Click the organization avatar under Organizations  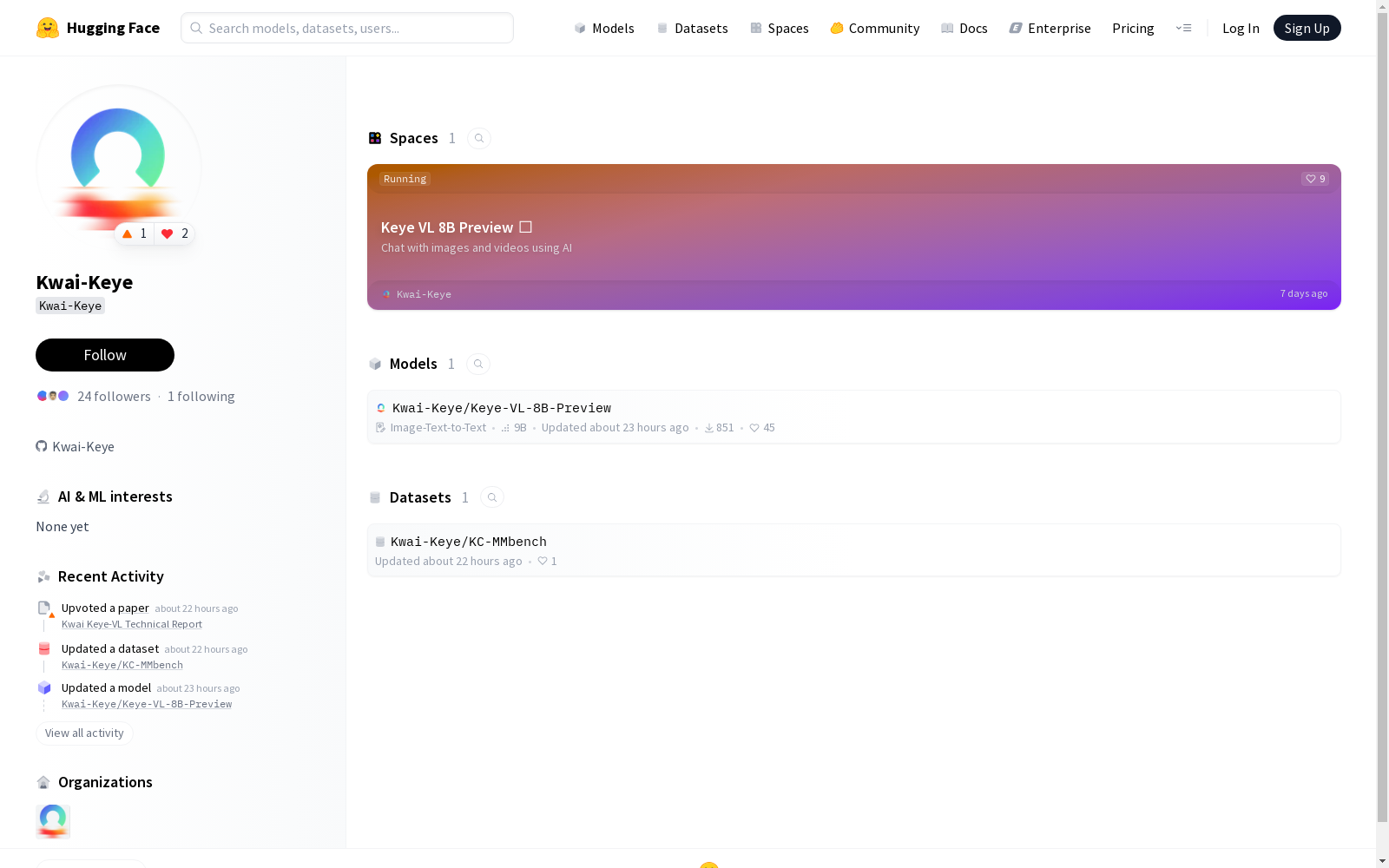pyautogui.click(x=53, y=821)
